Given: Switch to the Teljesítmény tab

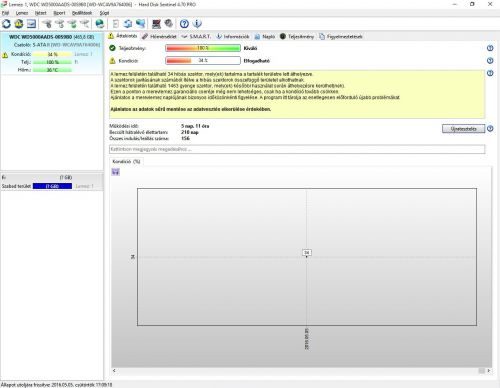Looking at the screenshot, I should coord(297,36).
